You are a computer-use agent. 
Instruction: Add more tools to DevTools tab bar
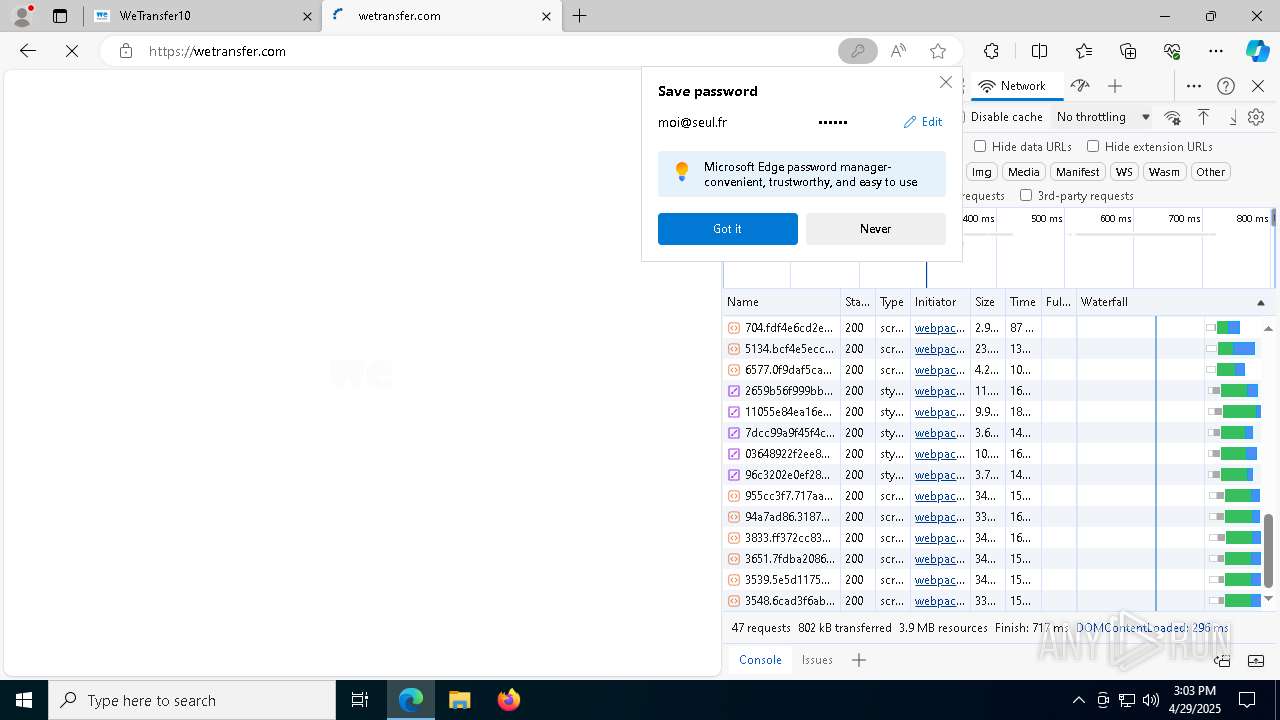(1115, 86)
